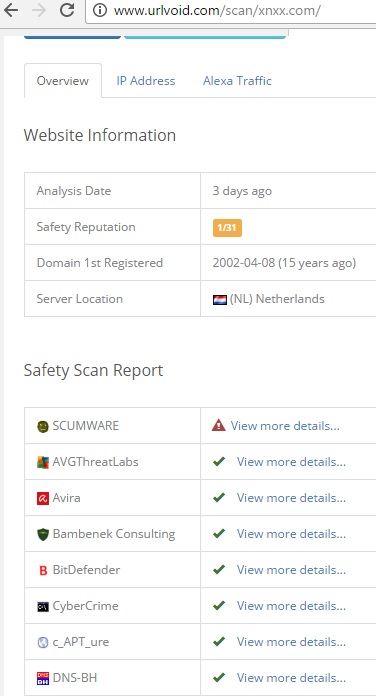This screenshot has height=696, width=376.
Task: Click the AVGThreatLabs logo icon
Action: tap(43, 463)
